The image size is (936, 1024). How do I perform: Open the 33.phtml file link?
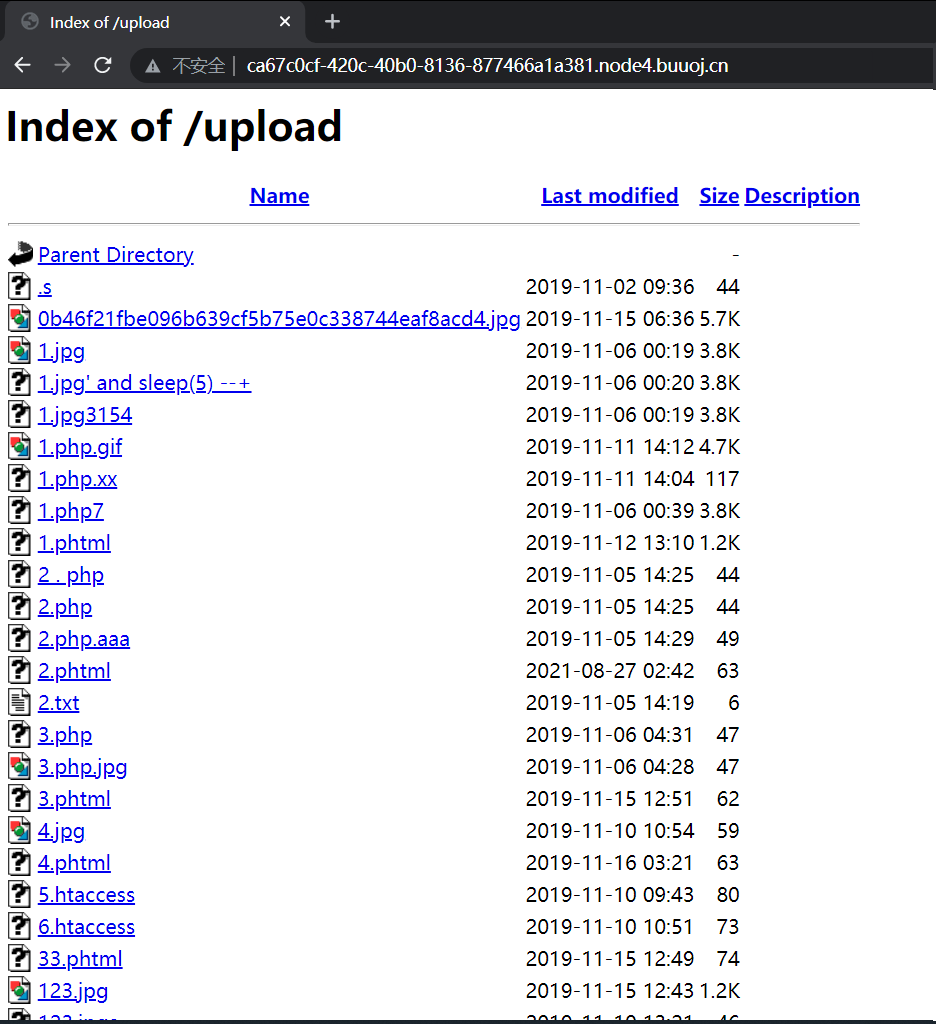click(80, 959)
